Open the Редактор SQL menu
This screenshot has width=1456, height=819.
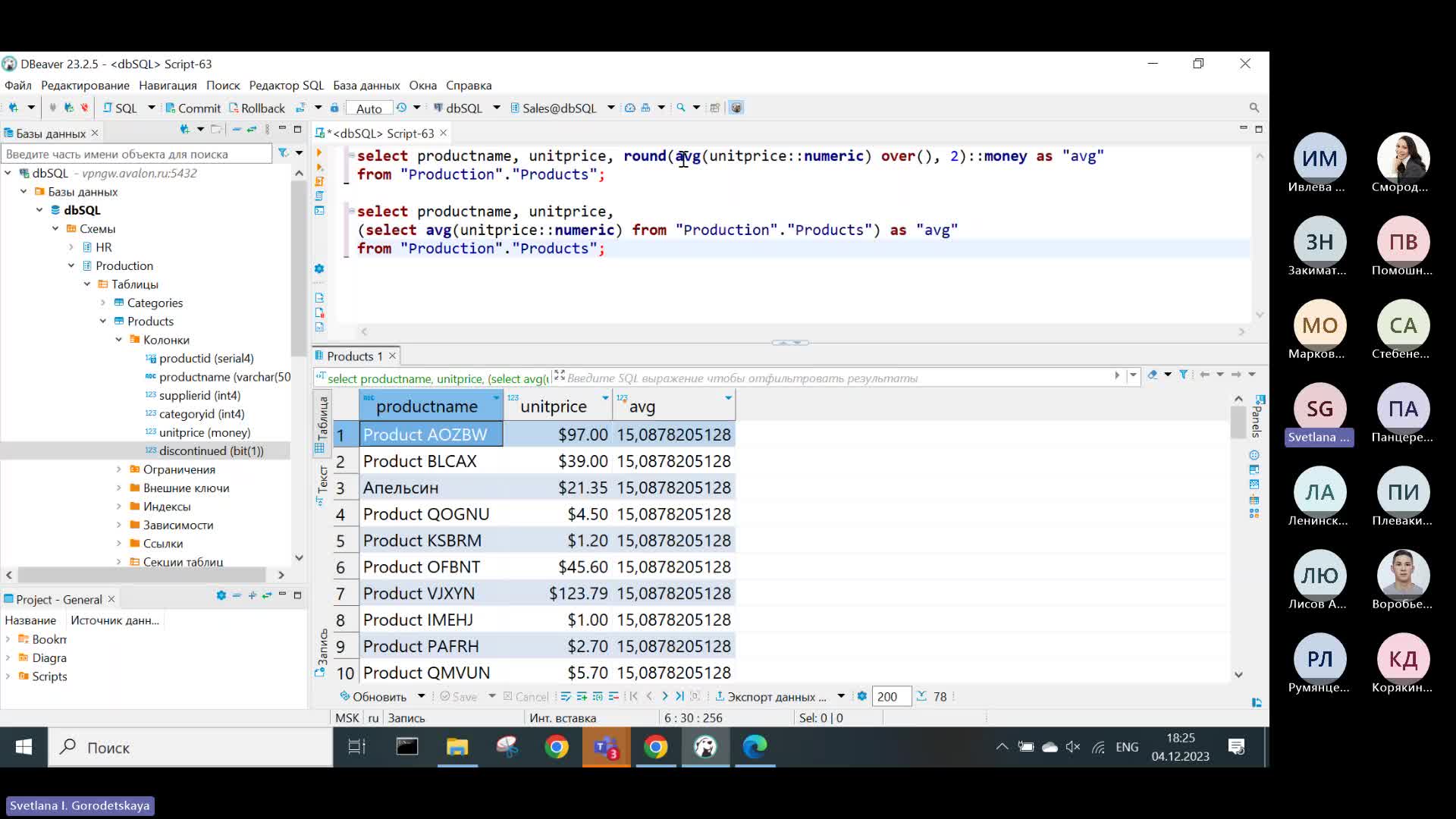click(x=286, y=86)
